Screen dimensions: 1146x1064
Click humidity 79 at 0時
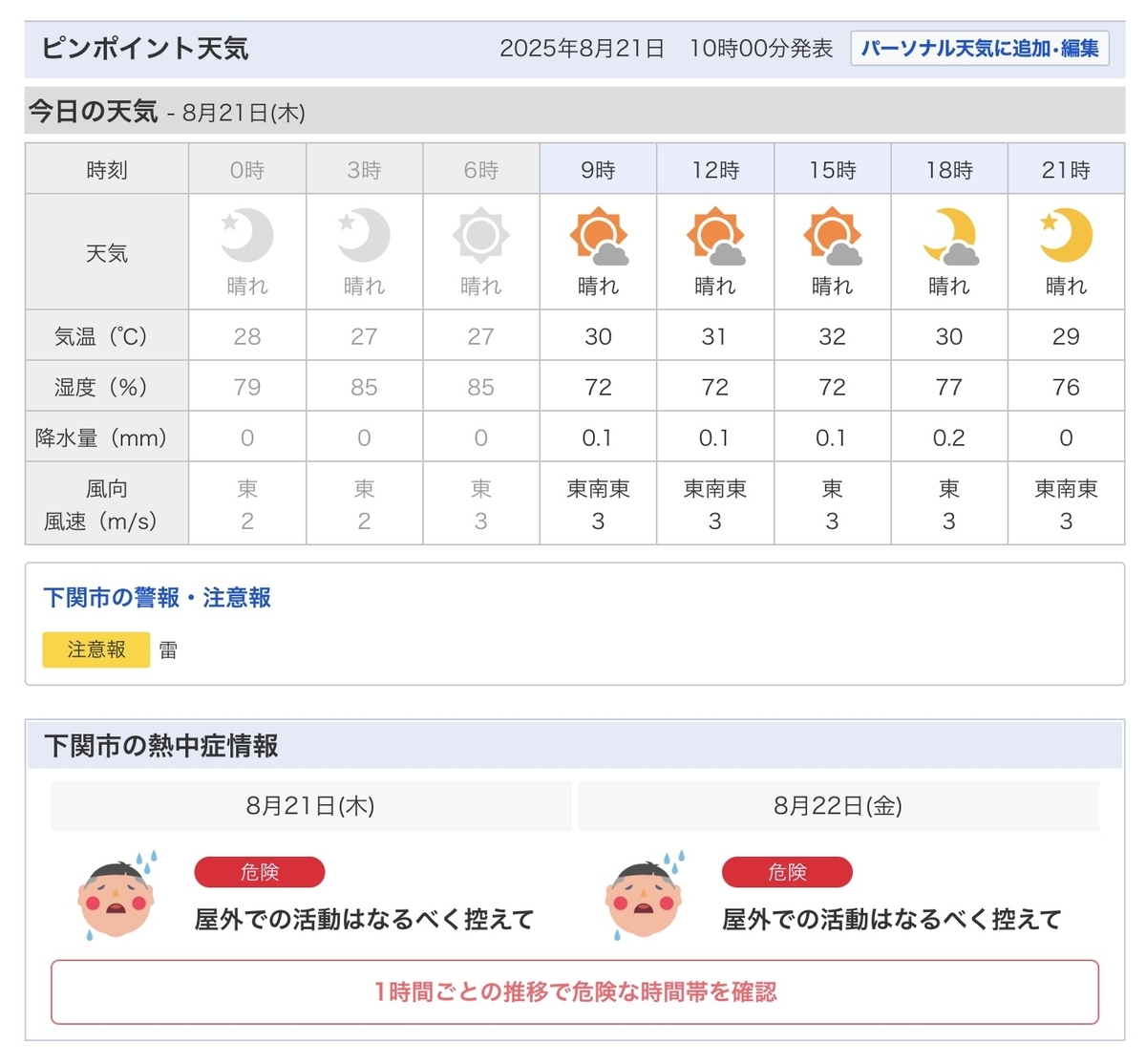click(247, 387)
